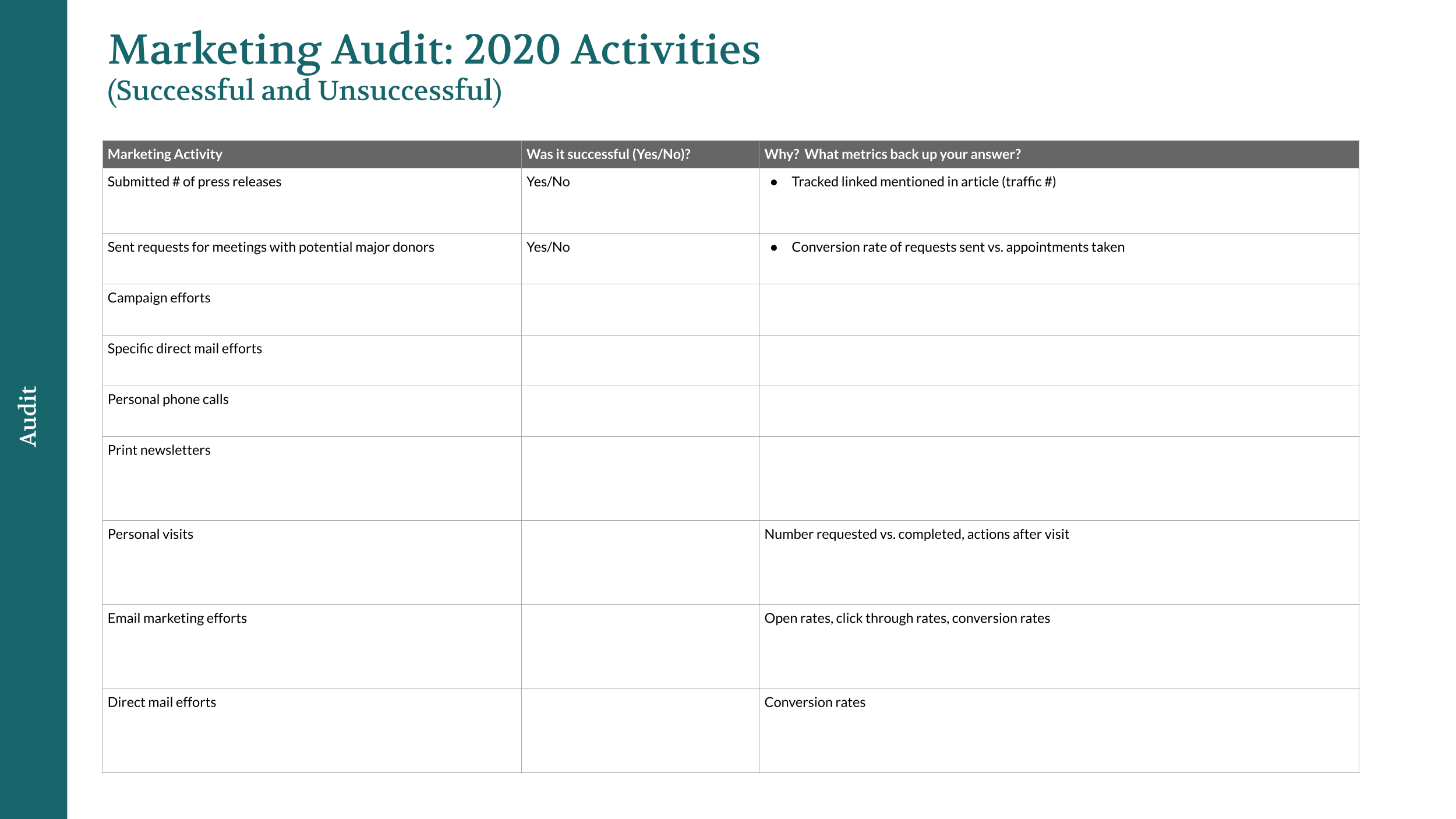Image resolution: width=1456 pixels, height=819 pixels.
Task: Click the Successful and Unsuccessful subtitle
Action: (304, 91)
